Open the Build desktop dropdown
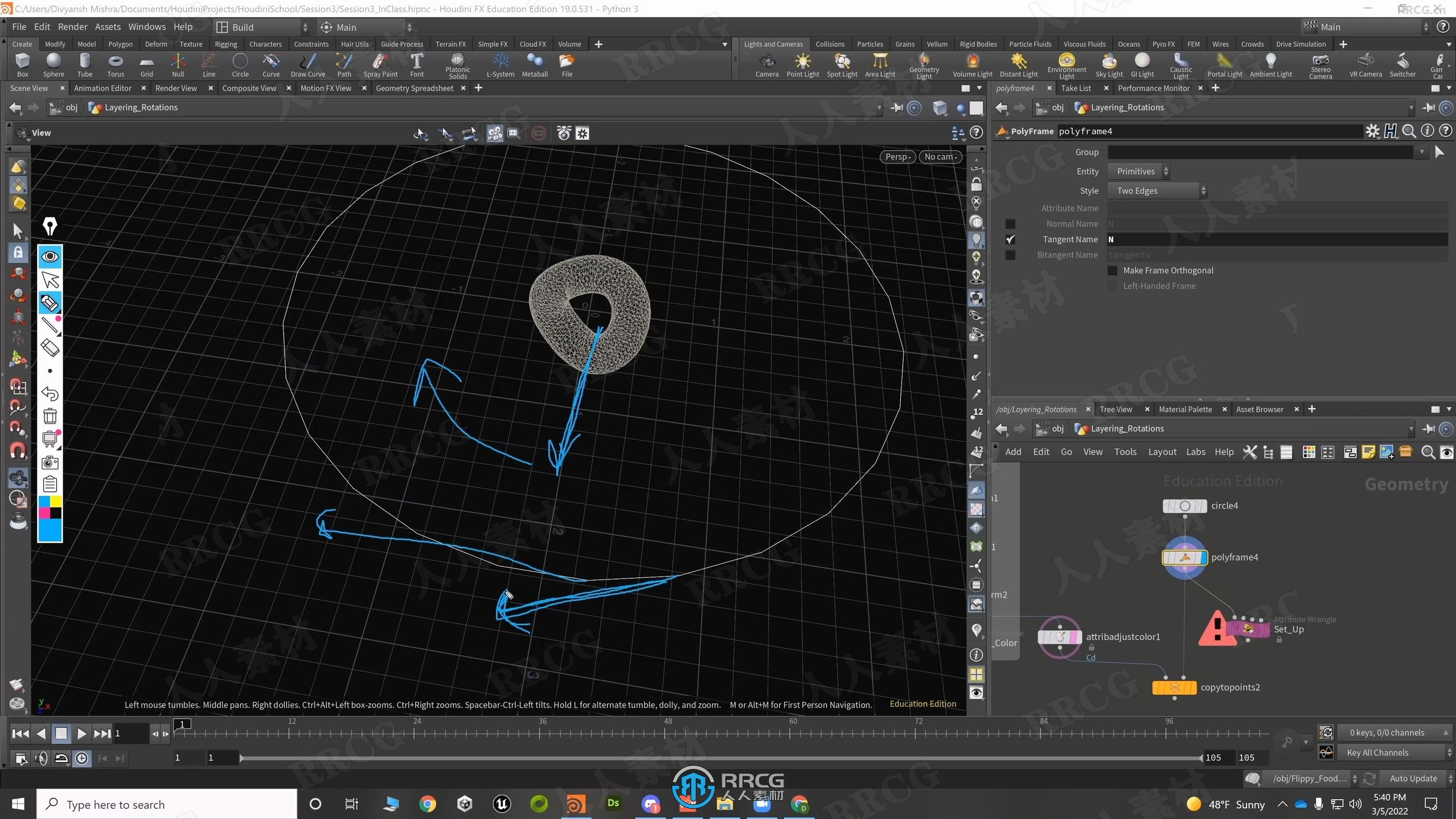Screen dimensions: 1456x819 click(x=262, y=27)
